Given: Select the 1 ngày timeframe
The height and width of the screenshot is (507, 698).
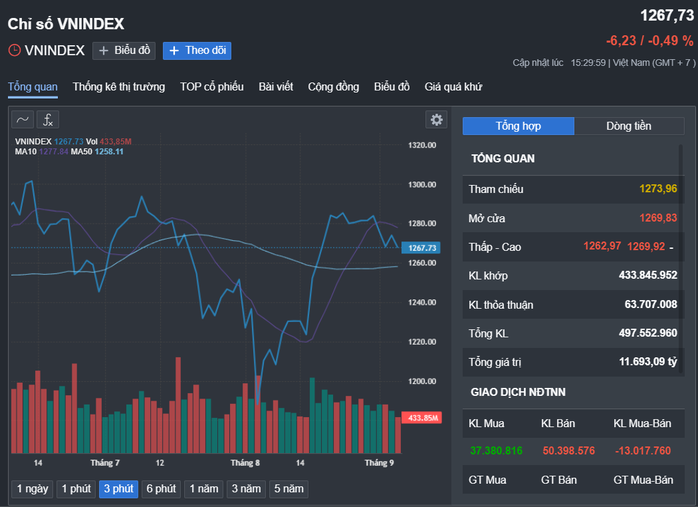Looking at the screenshot, I should pos(32,489).
